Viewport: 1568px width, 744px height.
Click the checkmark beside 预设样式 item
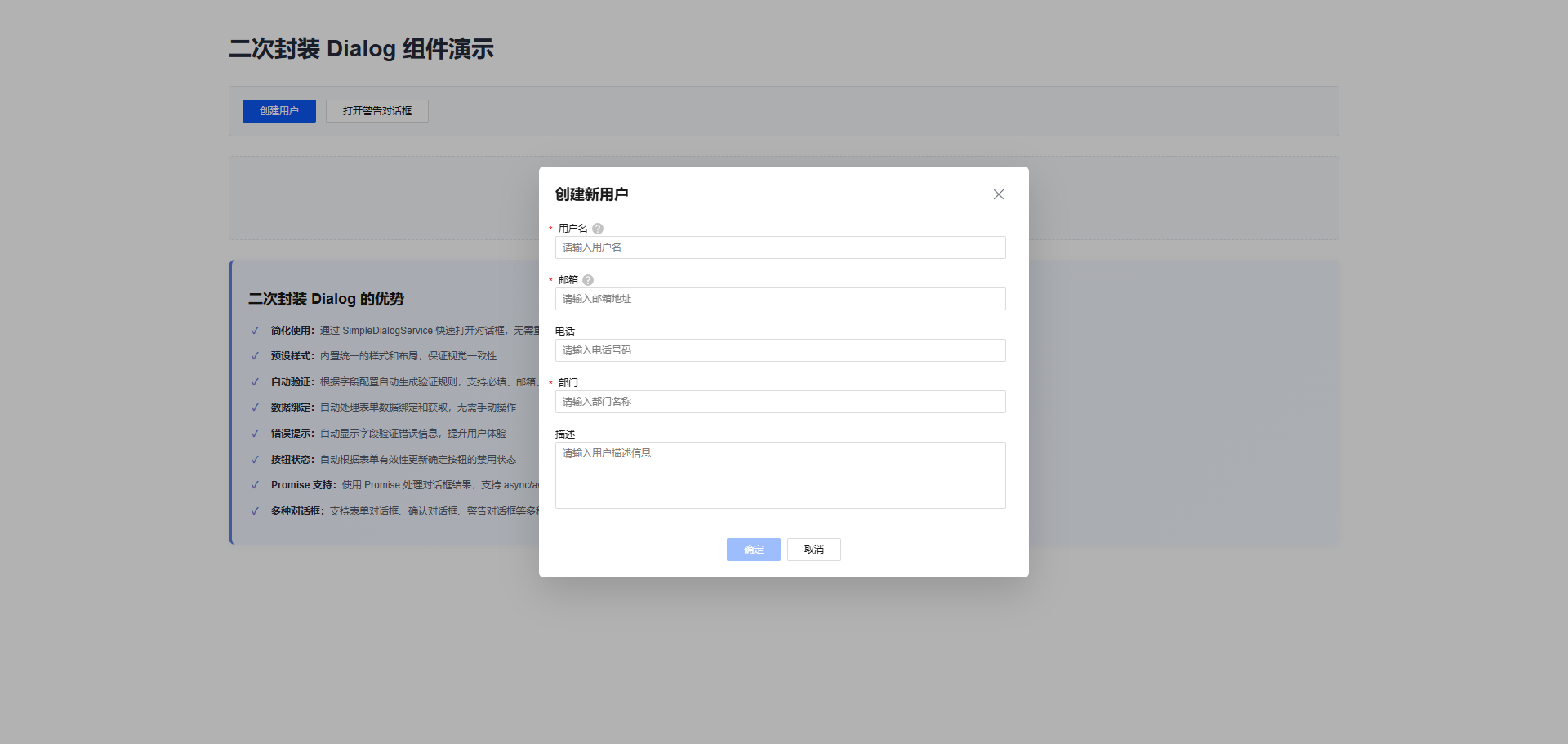pyautogui.click(x=254, y=356)
